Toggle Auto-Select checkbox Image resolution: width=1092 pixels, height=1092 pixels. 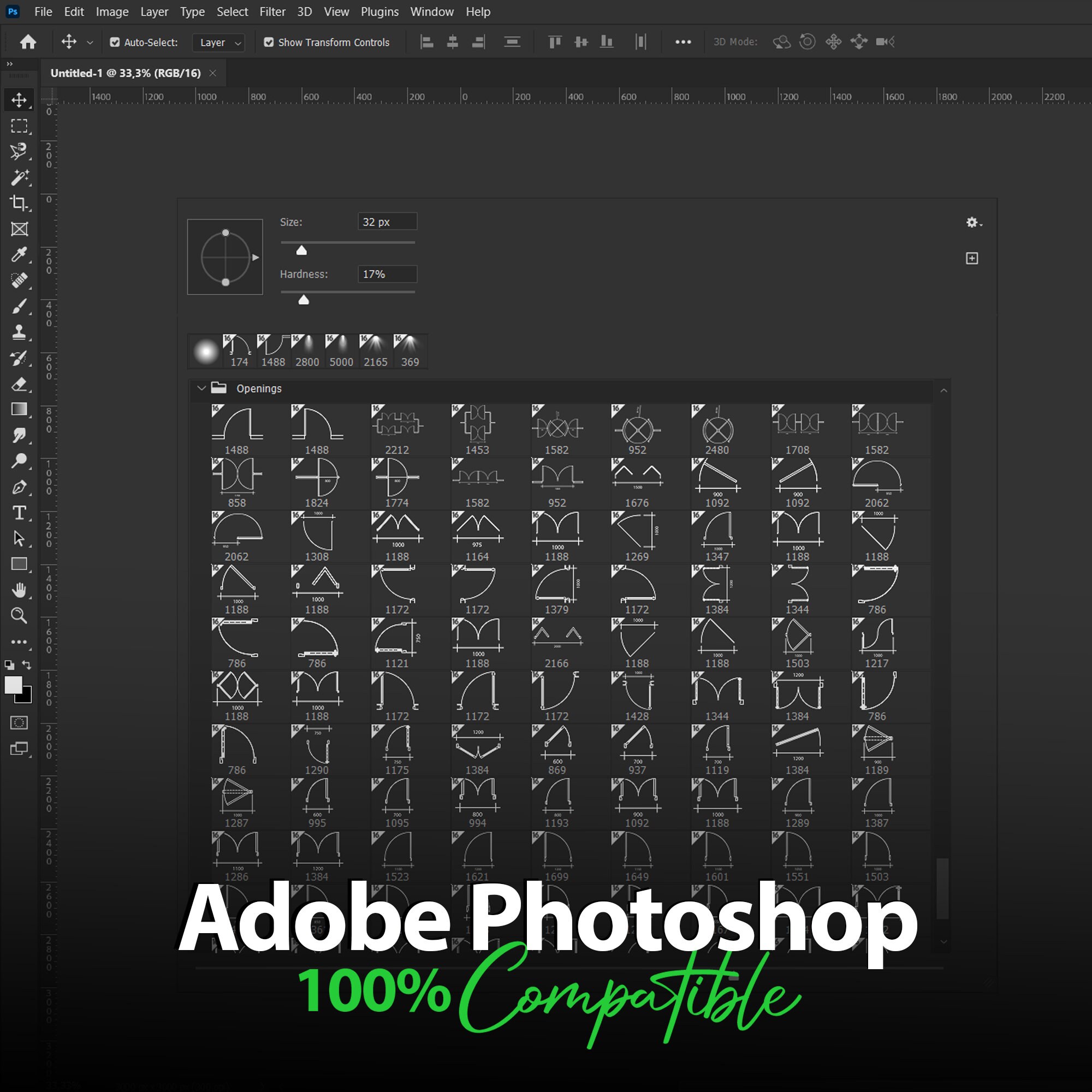coord(115,43)
